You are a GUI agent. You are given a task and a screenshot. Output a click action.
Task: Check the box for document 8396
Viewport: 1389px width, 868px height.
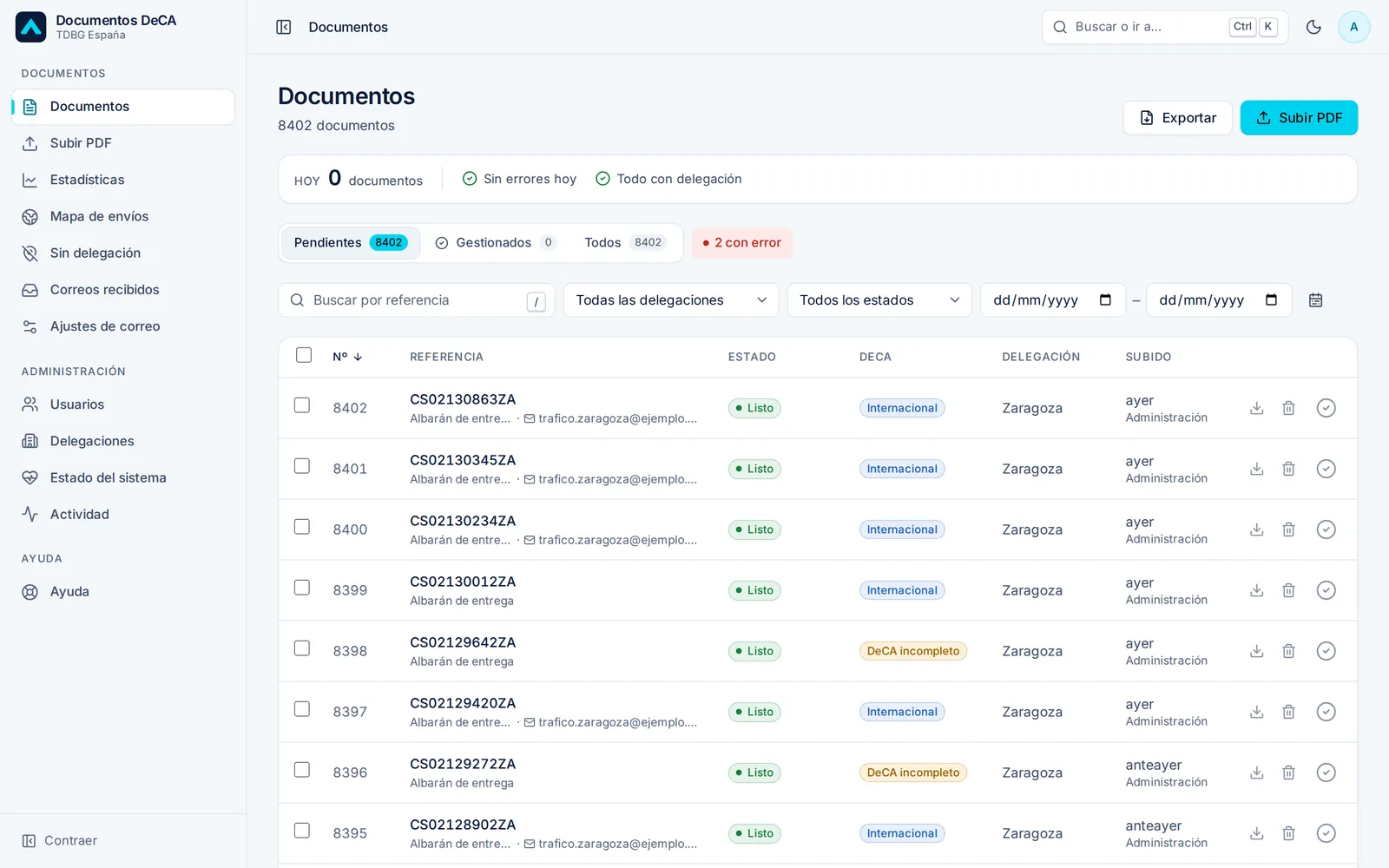point(302,770)
